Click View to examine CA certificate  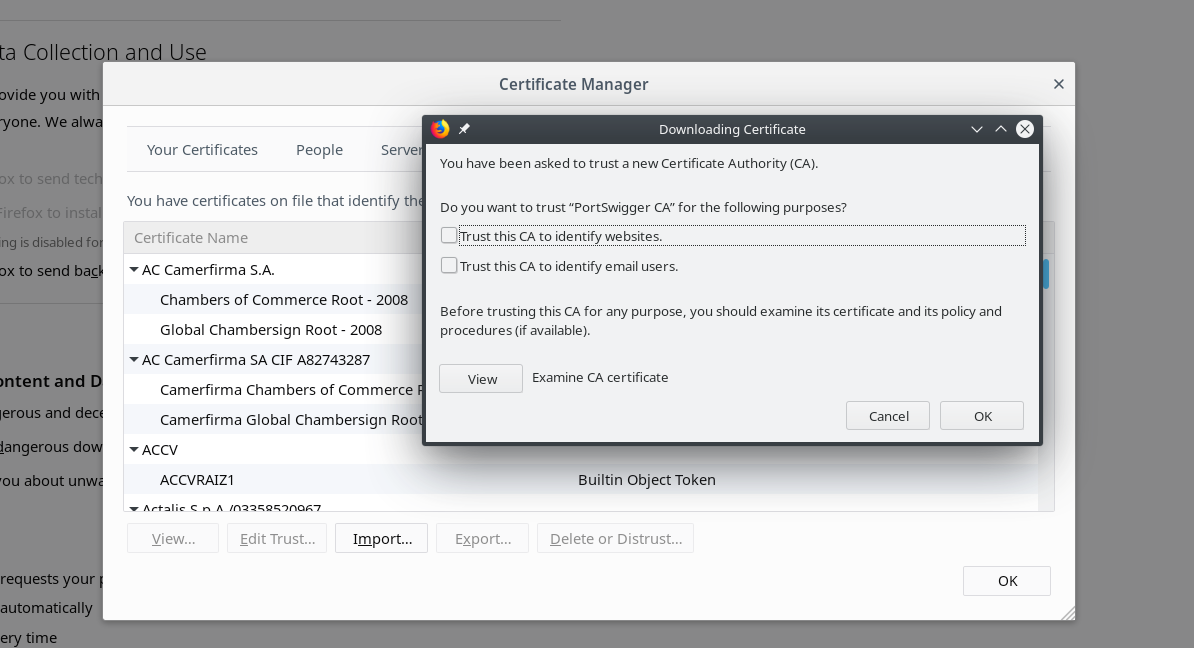[x=481, y=378]
